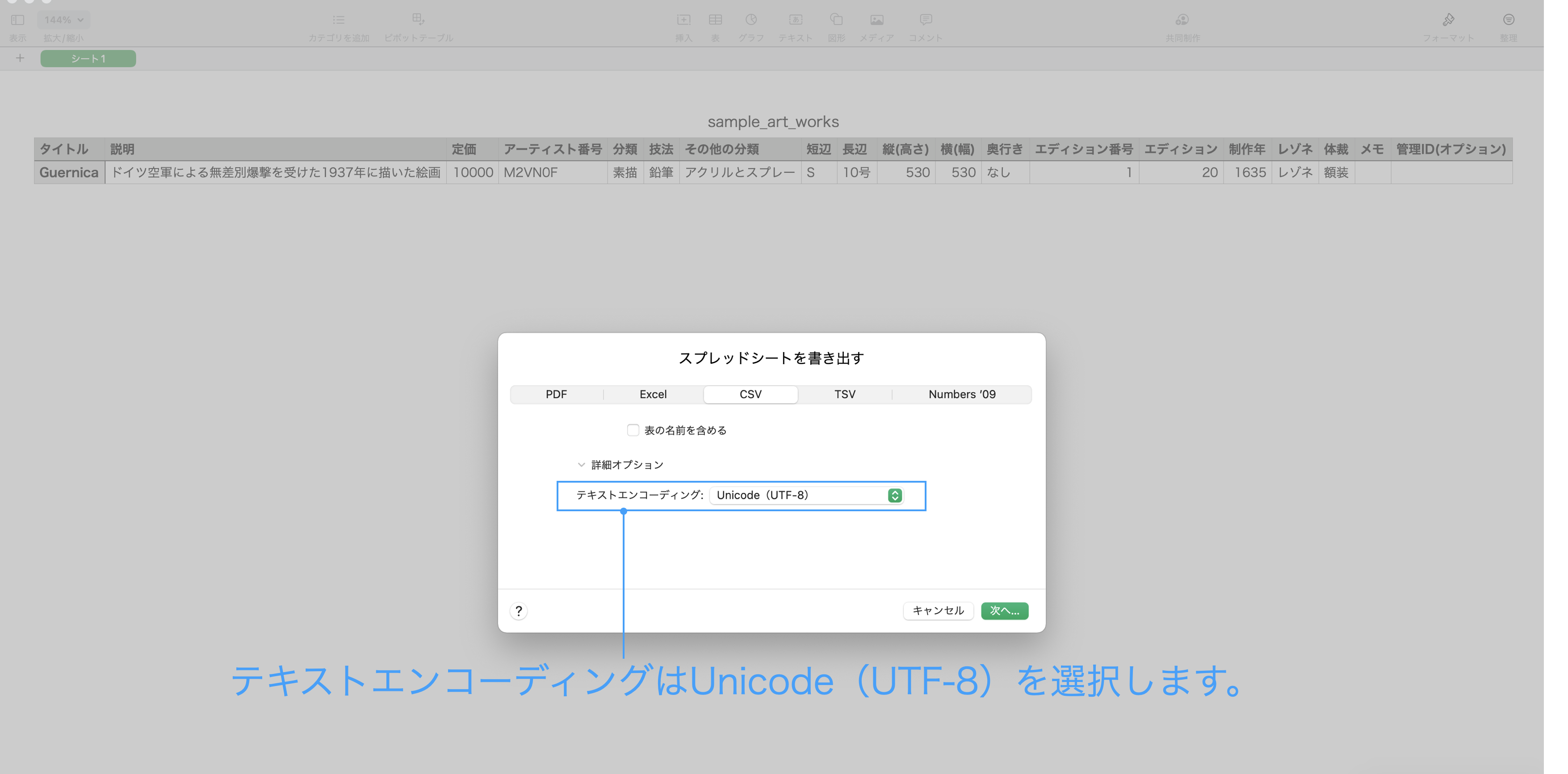This screenshot has width=1568, height=774.
Task: Select the なし cell
Action: tap(1005, 172)
